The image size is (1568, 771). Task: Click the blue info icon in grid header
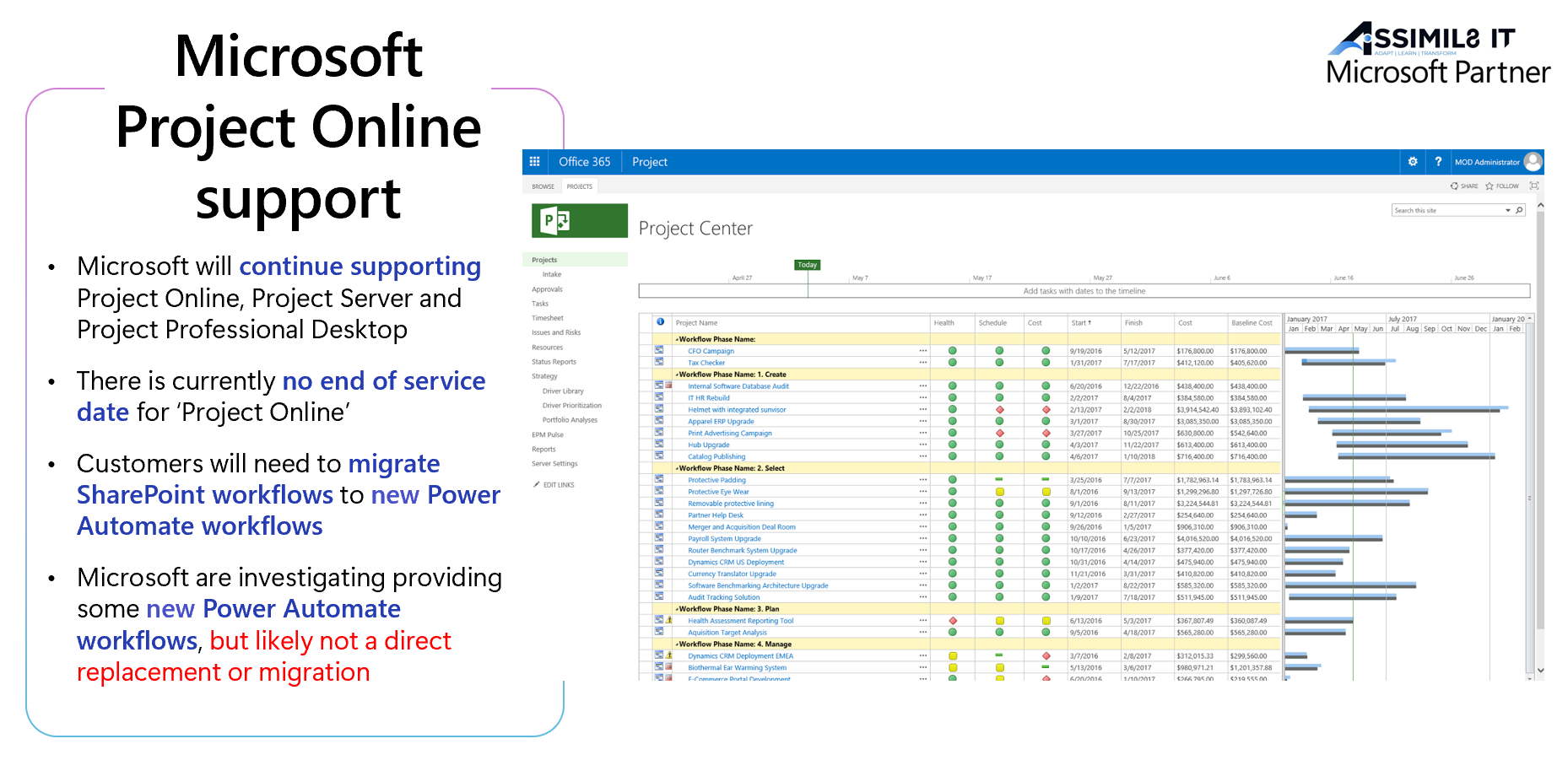(x=659, y=321)
